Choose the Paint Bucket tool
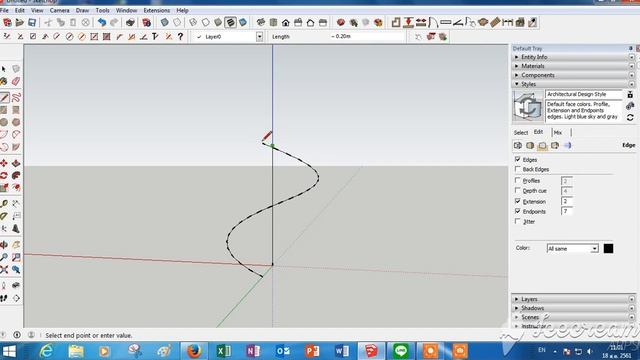 click(4, 81)
